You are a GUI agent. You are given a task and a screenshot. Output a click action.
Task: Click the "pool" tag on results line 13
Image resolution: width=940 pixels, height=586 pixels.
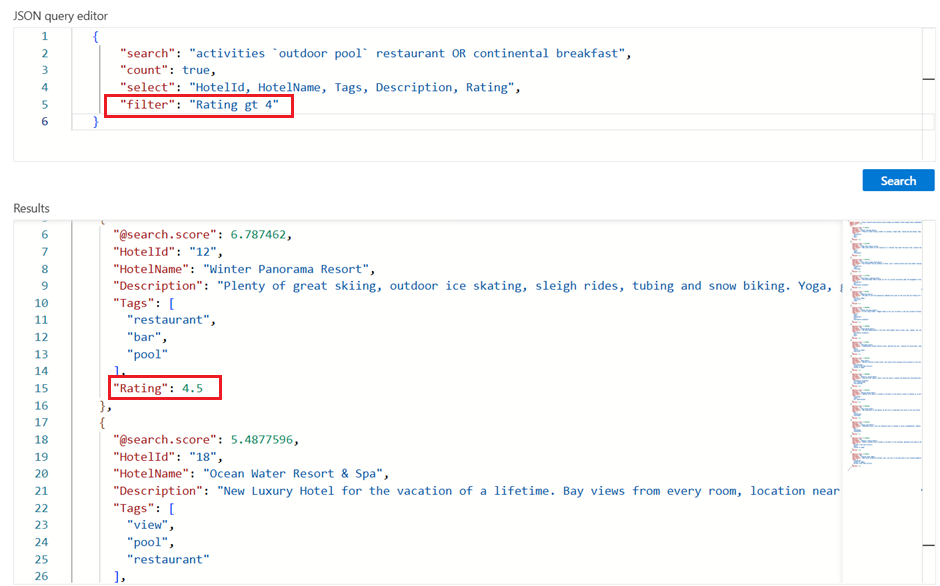click(147, 354)
